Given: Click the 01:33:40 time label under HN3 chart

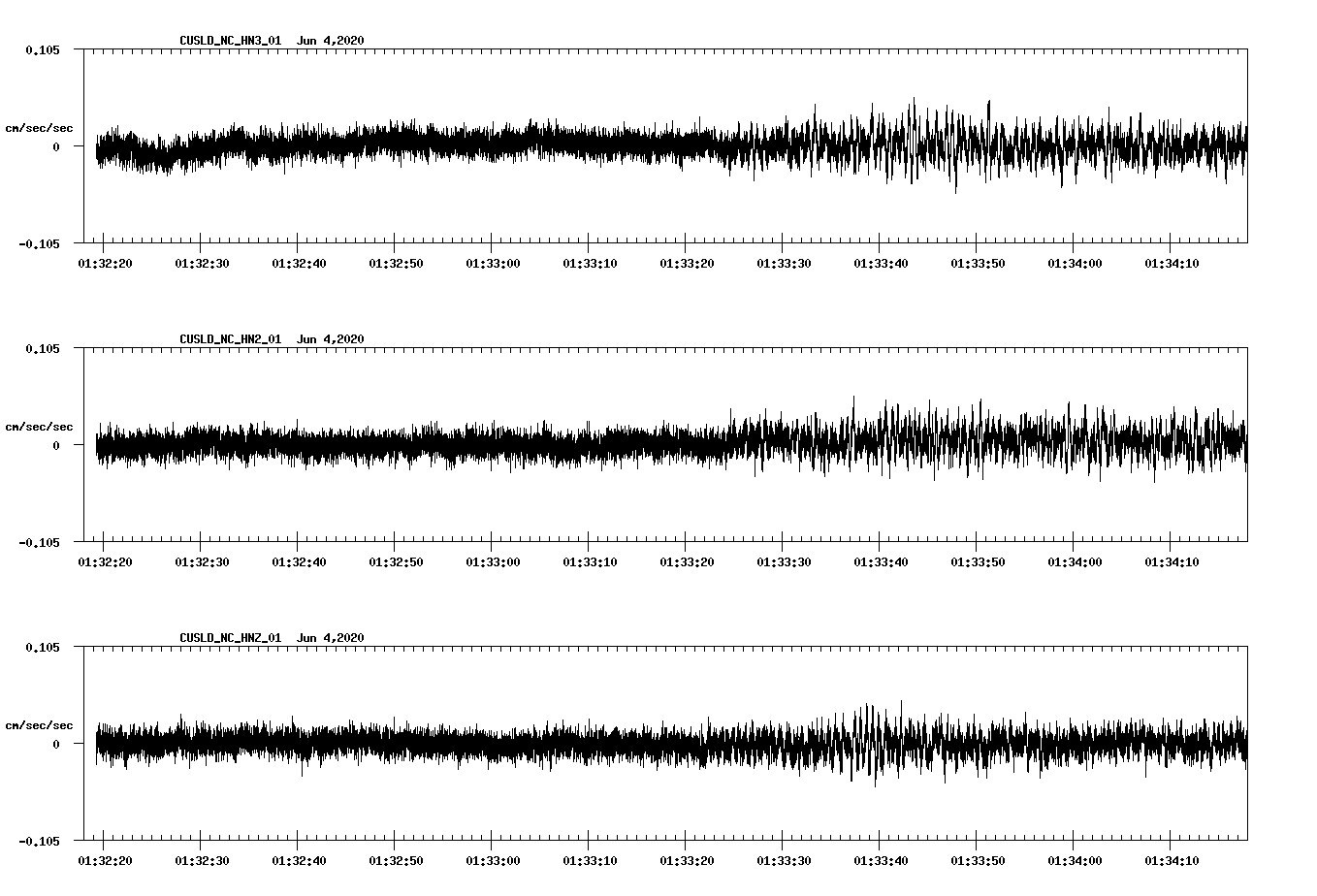Looking at the screenshot, I should pos(881,263).
